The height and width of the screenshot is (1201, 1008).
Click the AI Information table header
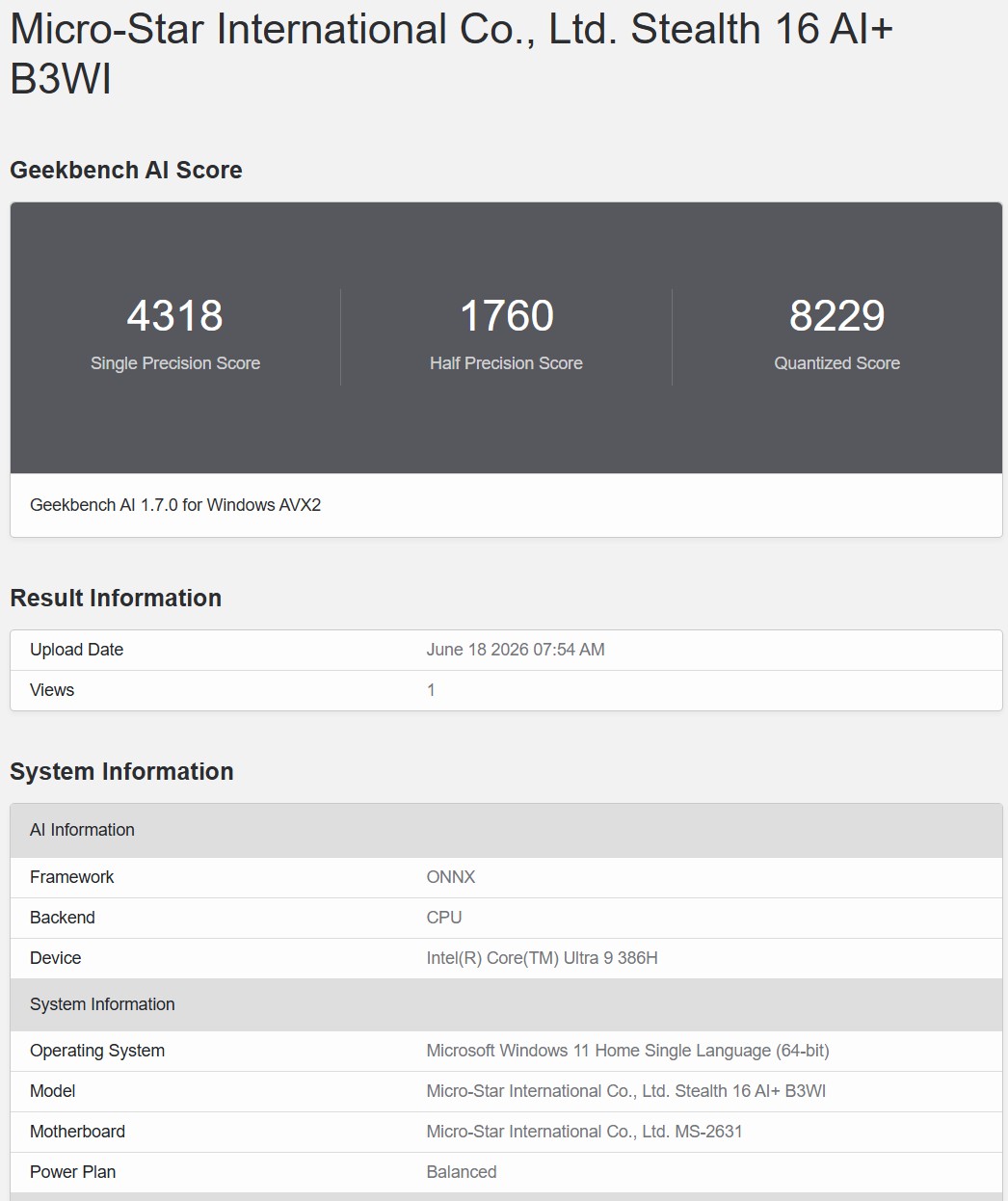click(x=506, y=830)
